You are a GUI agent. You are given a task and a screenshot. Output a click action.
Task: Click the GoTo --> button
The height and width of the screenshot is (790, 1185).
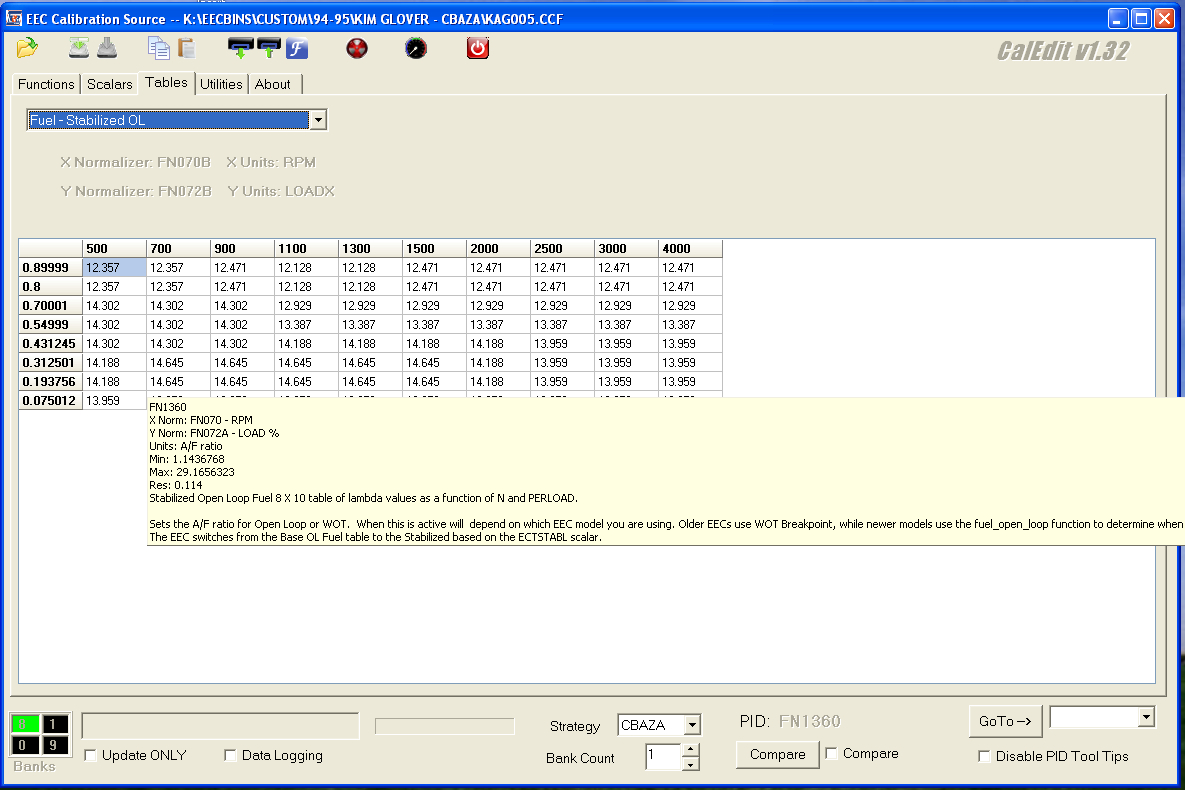pos(1005,721)
